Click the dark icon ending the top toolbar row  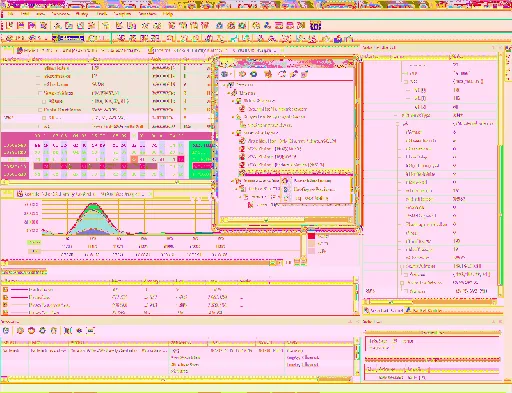coord(315,25)
